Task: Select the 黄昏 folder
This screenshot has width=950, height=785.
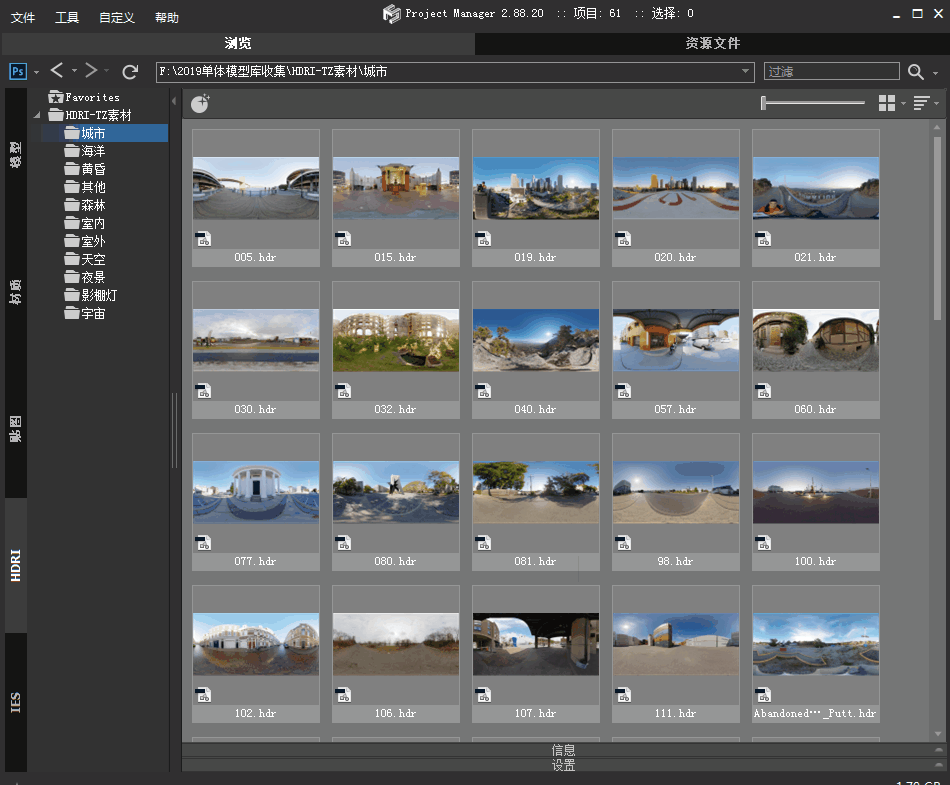Action: 85,169
